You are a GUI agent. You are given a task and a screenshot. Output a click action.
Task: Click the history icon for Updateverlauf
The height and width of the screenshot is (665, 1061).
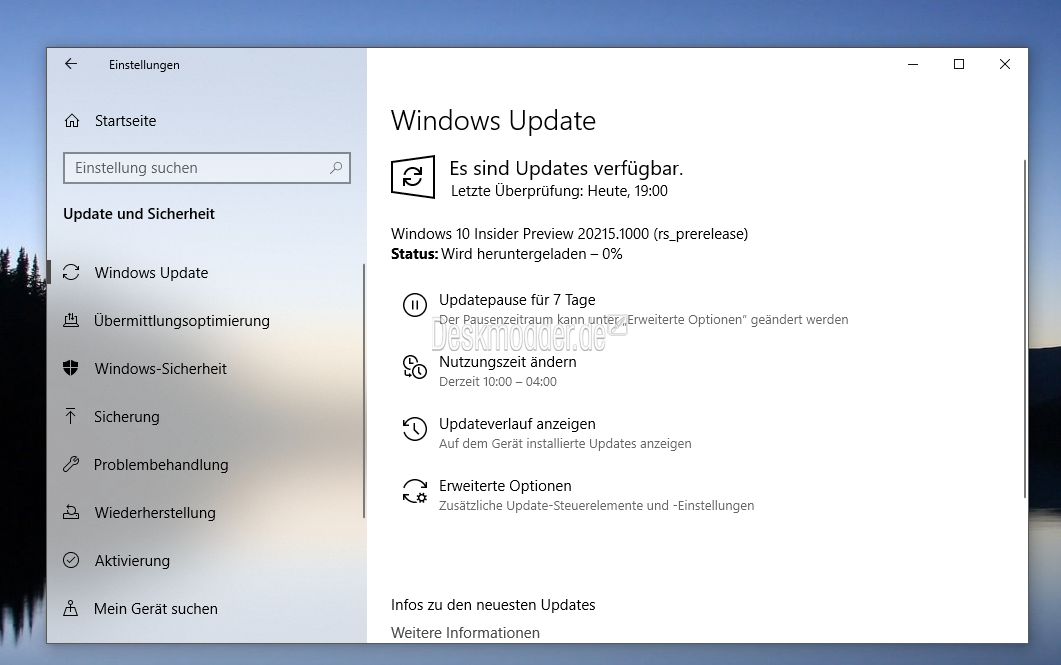point(415,429)
